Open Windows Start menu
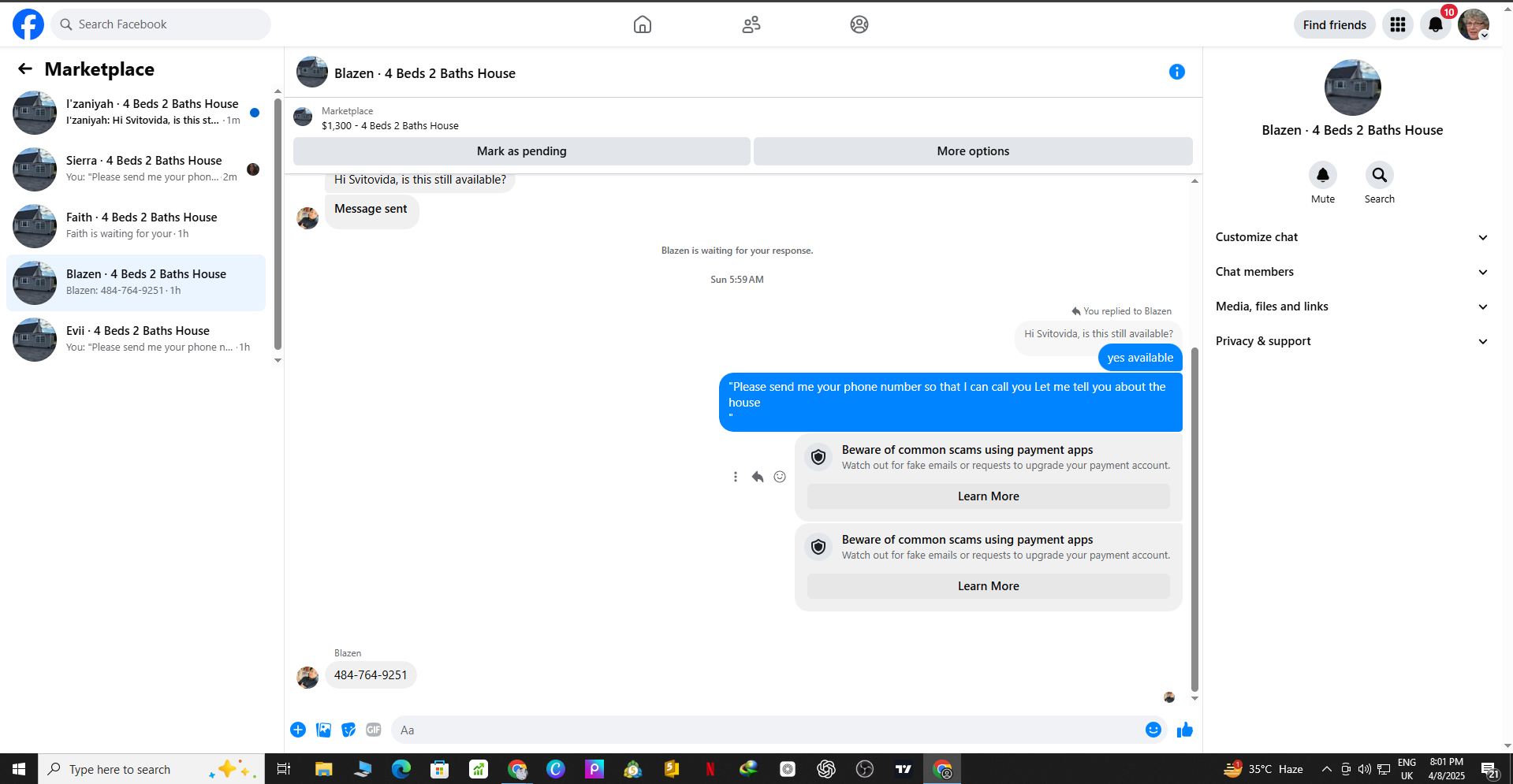This screenshot has width=1513, height=784. pos(19,769)
